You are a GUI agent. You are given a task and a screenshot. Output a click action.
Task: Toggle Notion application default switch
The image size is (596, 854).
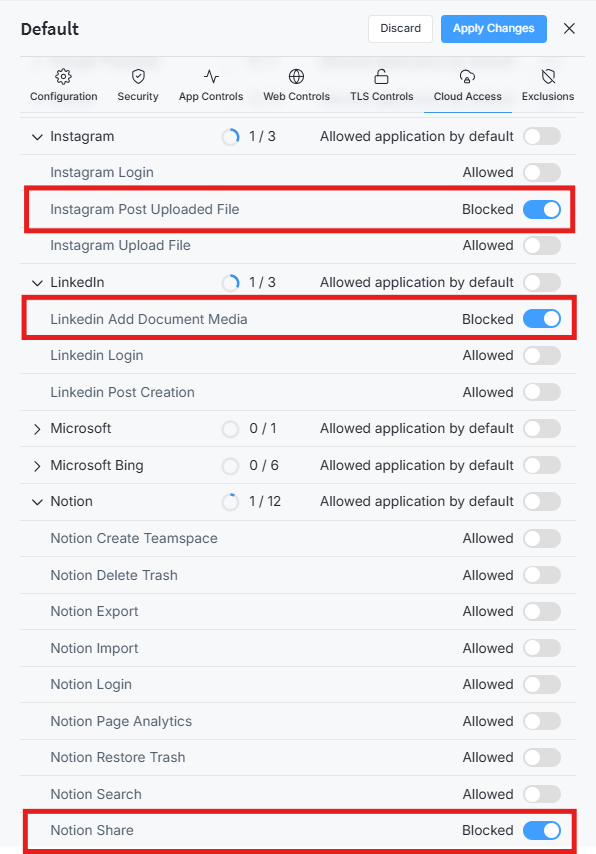[542, 501]
